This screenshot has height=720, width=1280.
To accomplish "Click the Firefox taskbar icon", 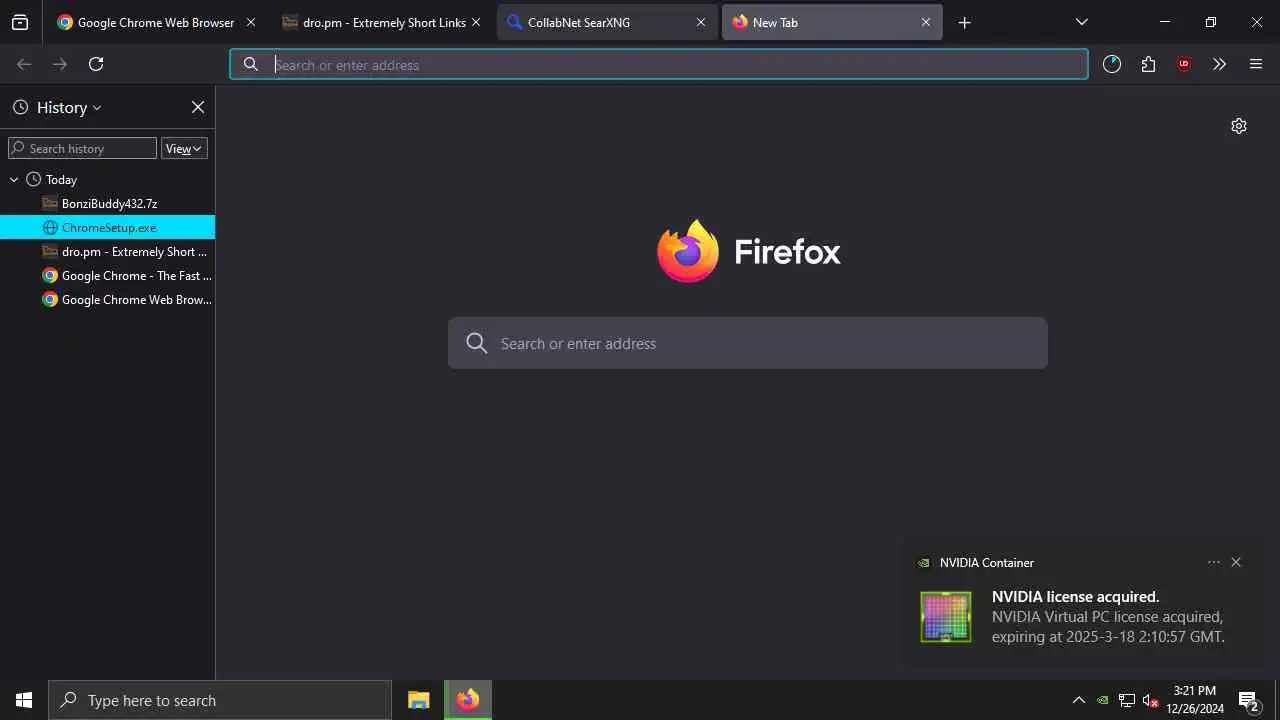I will [468, 700].
